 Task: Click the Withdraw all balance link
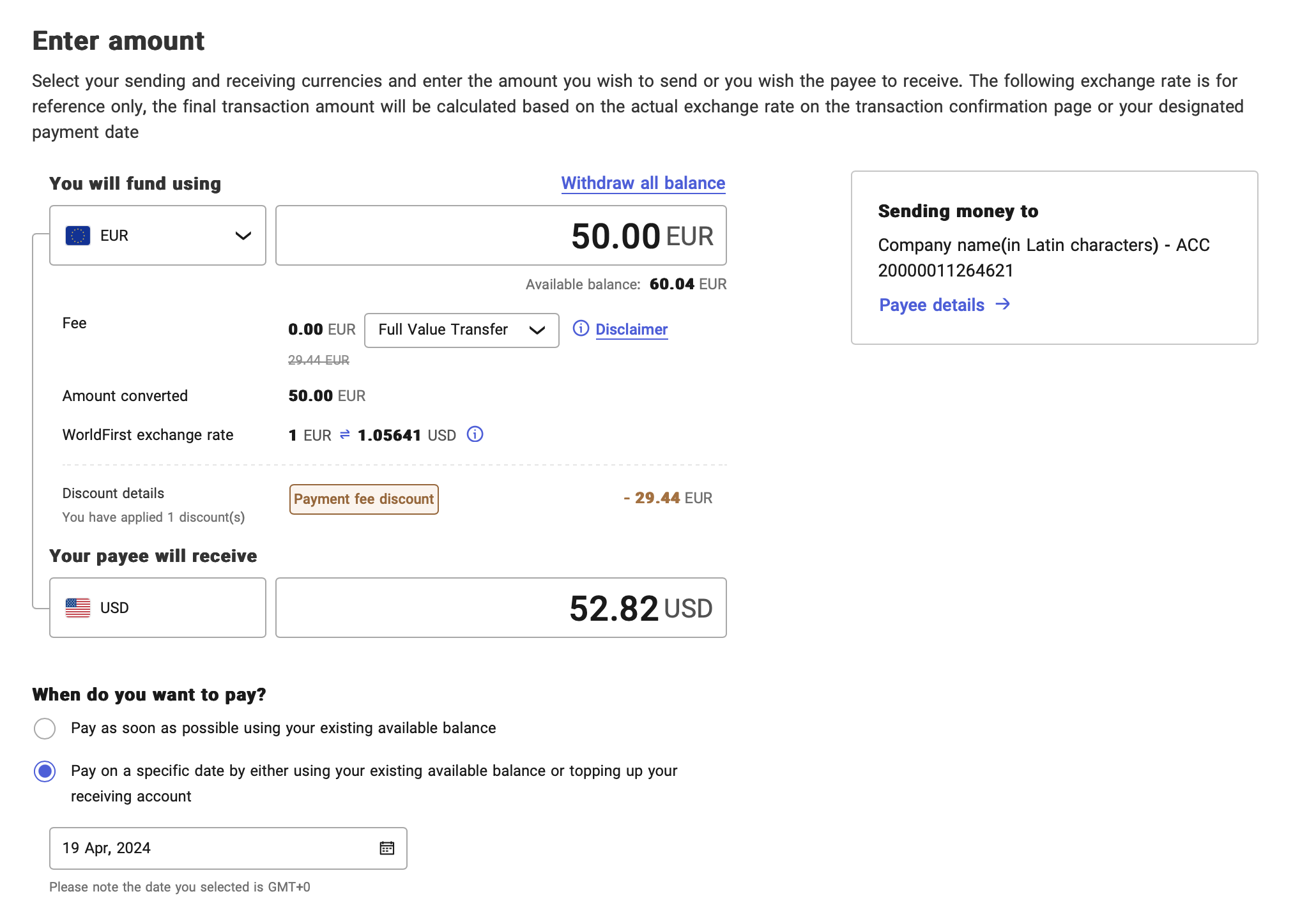click(643, 183)
